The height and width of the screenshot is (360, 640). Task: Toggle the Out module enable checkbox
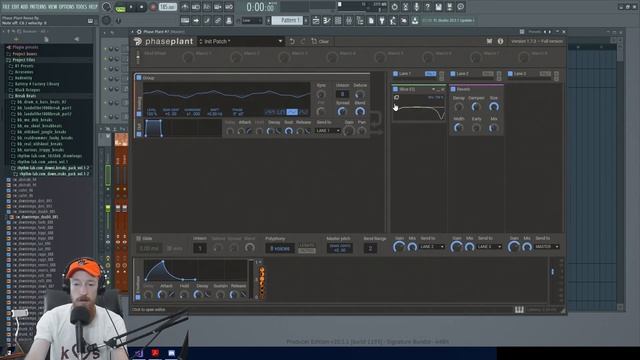(139, 134)
